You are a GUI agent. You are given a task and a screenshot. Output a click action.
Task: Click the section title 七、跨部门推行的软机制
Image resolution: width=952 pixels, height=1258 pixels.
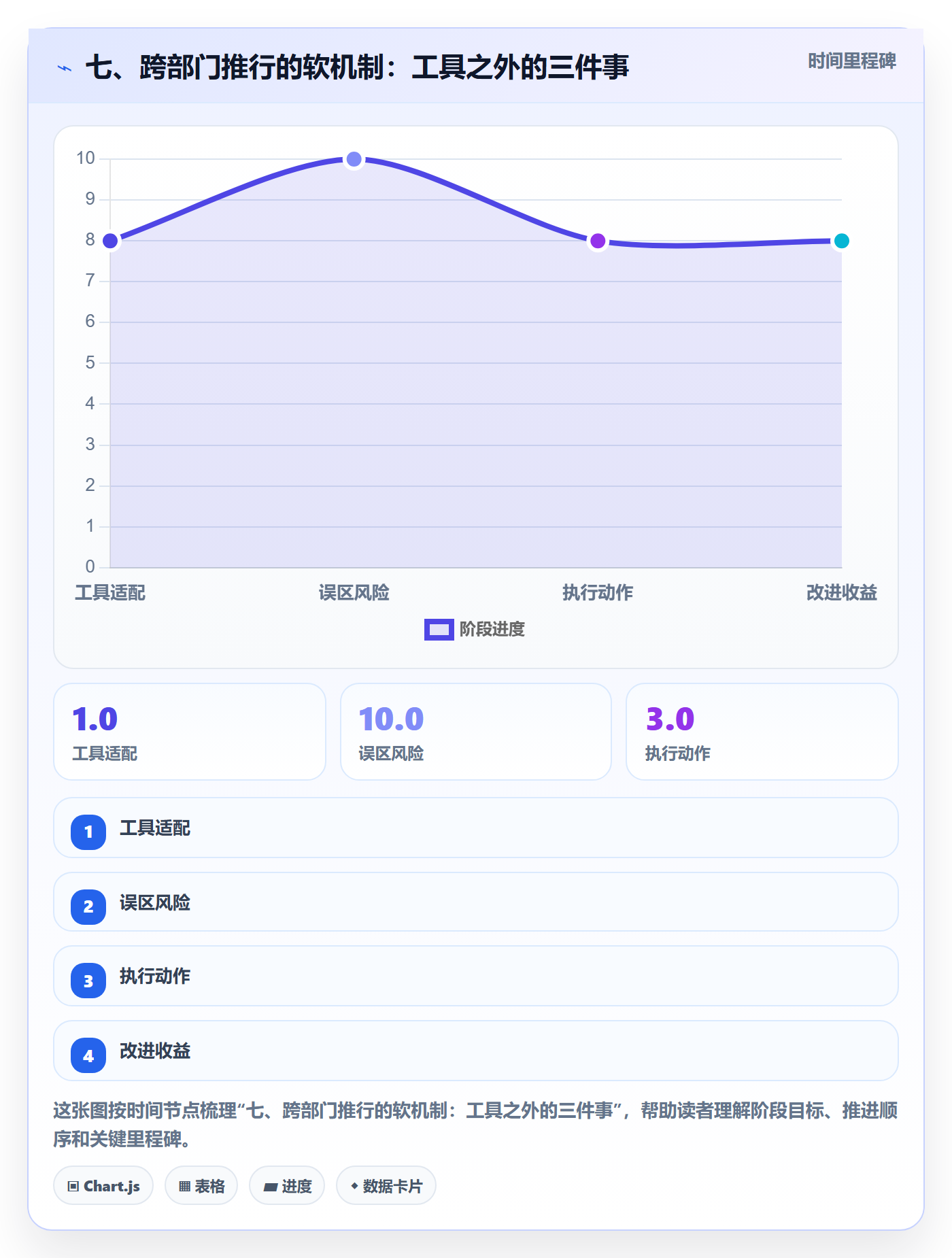pos(357,68)
